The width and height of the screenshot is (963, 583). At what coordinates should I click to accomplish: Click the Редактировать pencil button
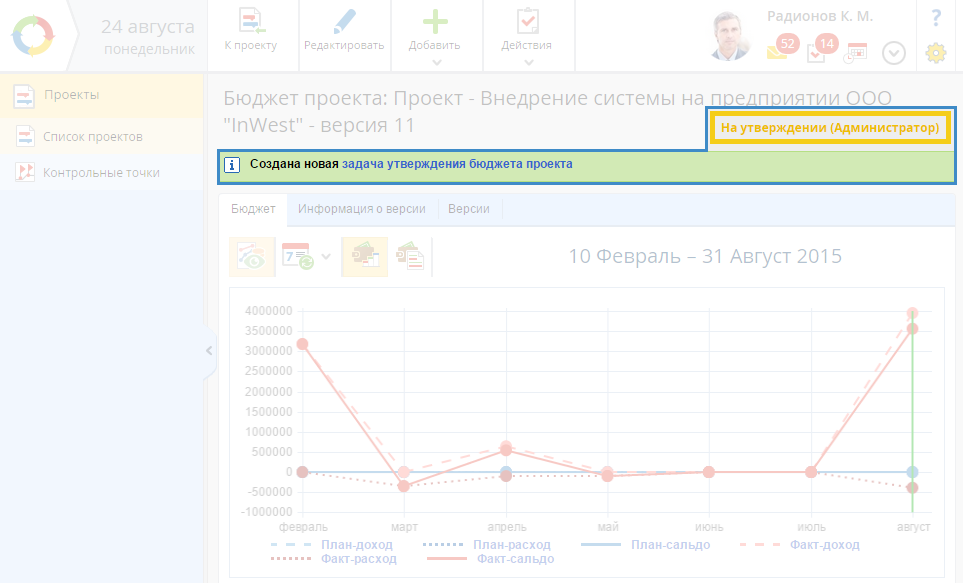click(x=344, y=29)
